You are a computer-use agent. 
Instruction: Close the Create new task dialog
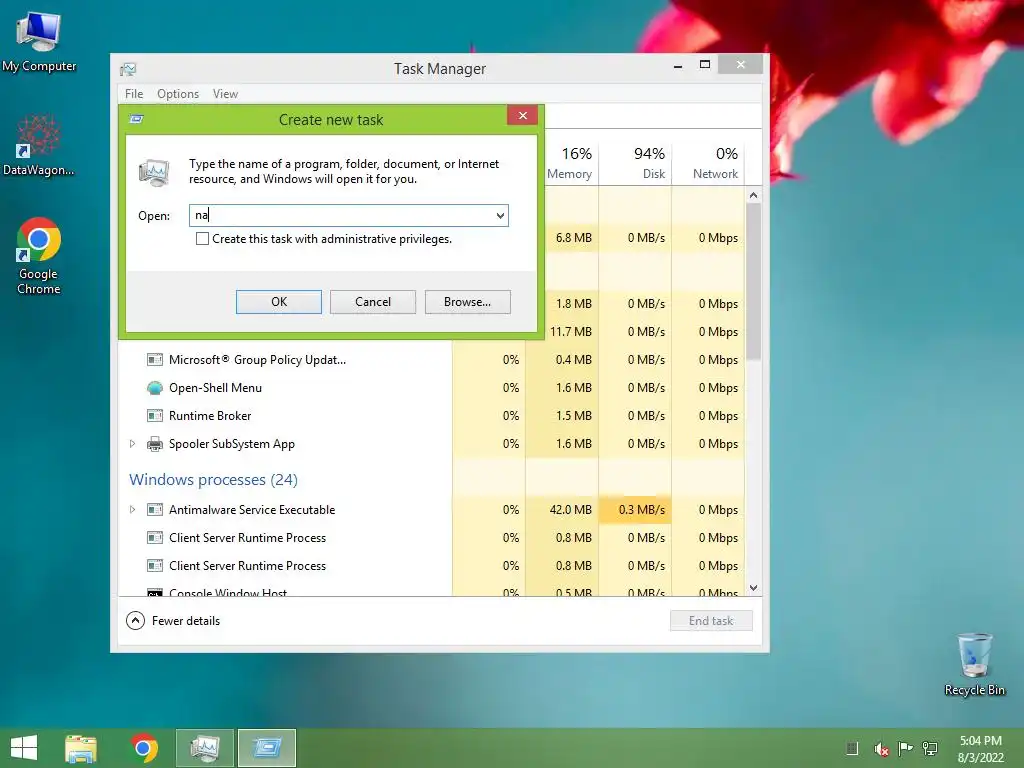[x=522, y=116]
